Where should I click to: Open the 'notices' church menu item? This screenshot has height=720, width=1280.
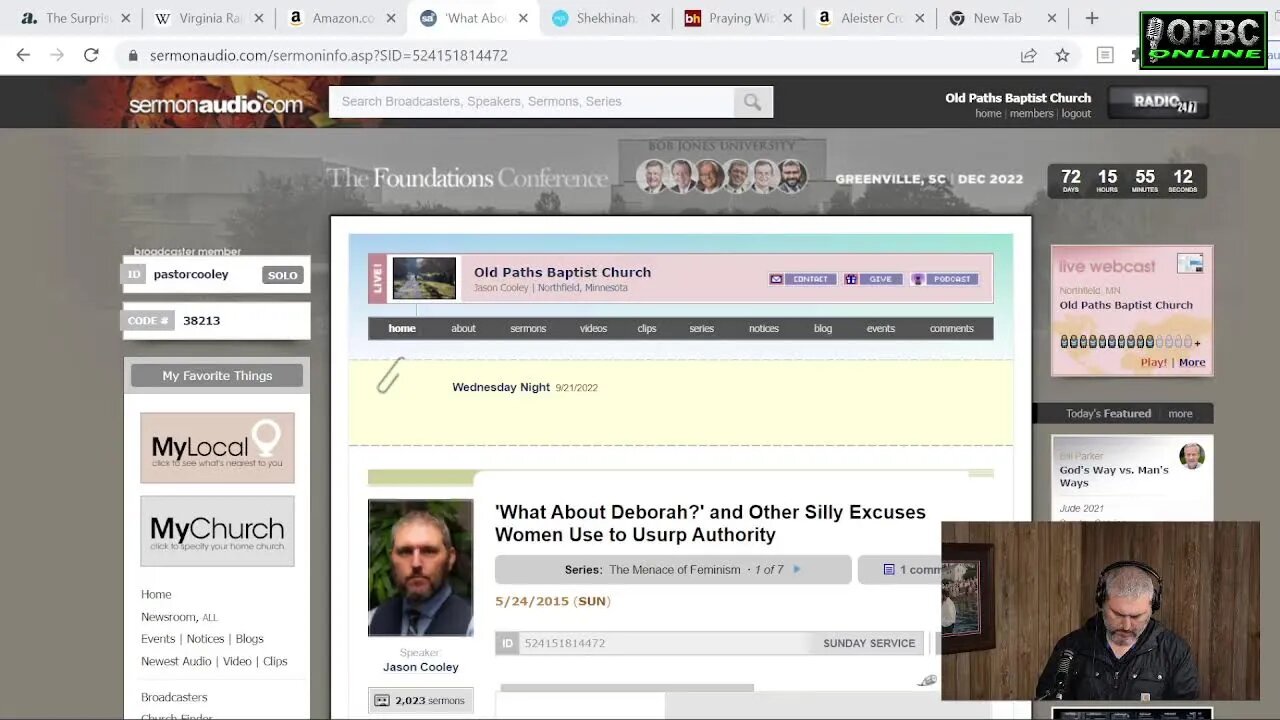764,328
